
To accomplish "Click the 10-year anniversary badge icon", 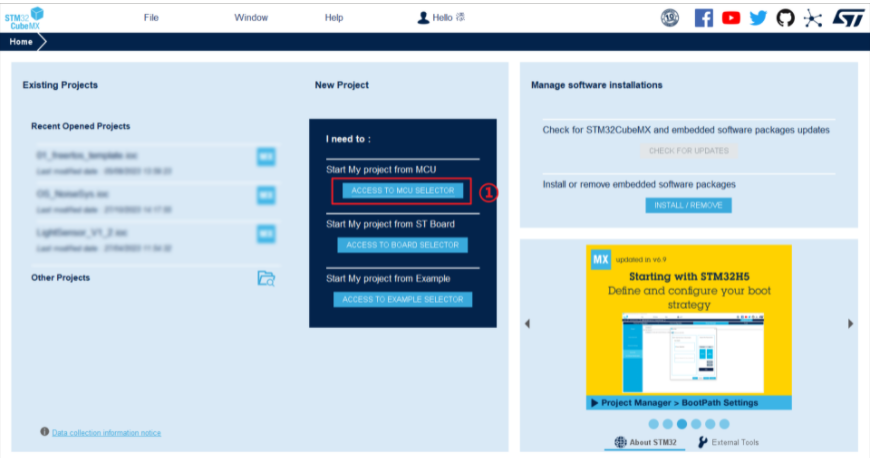I will [670, 18].
